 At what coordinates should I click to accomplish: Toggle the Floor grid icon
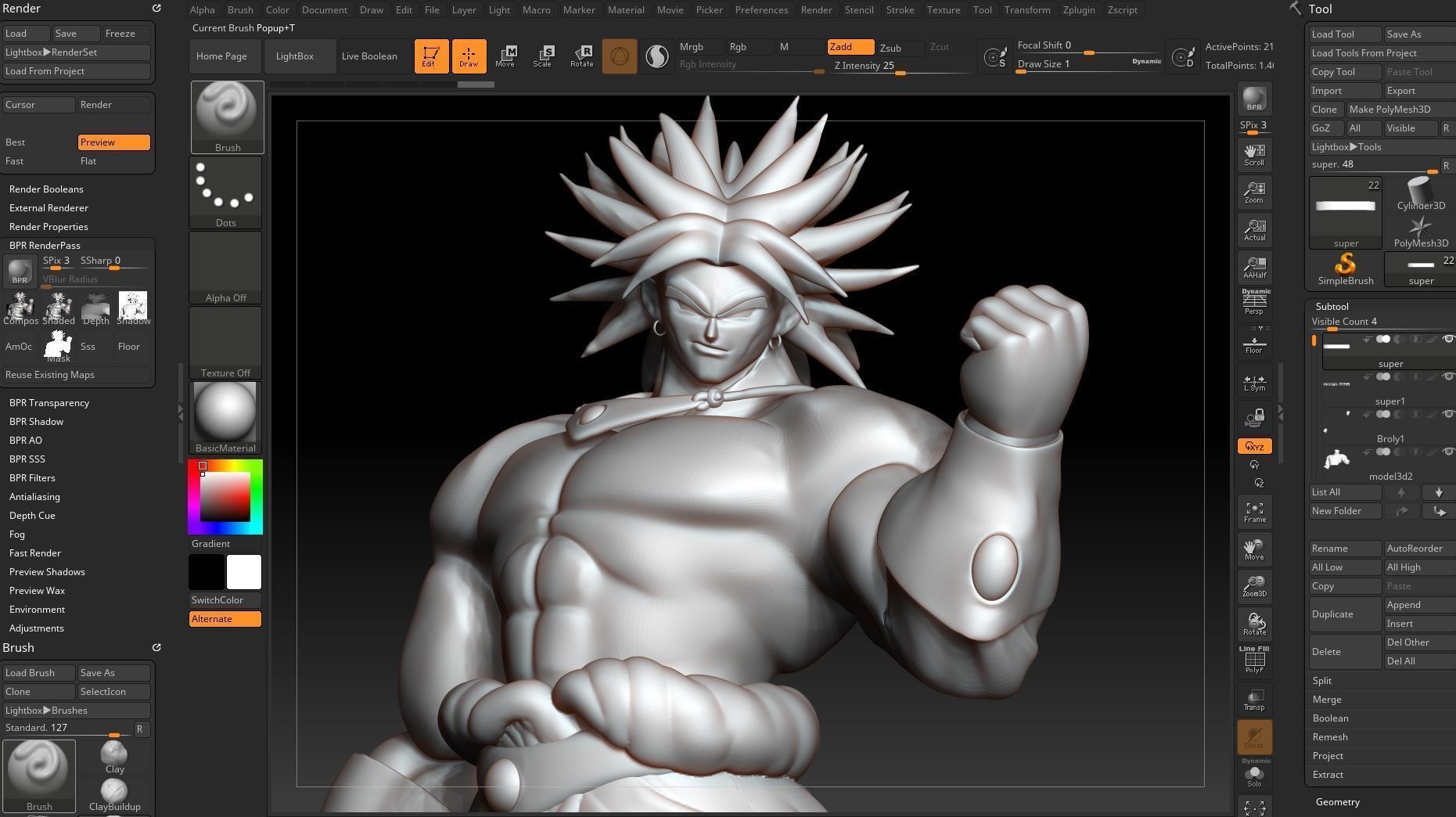pos(1254,343)
